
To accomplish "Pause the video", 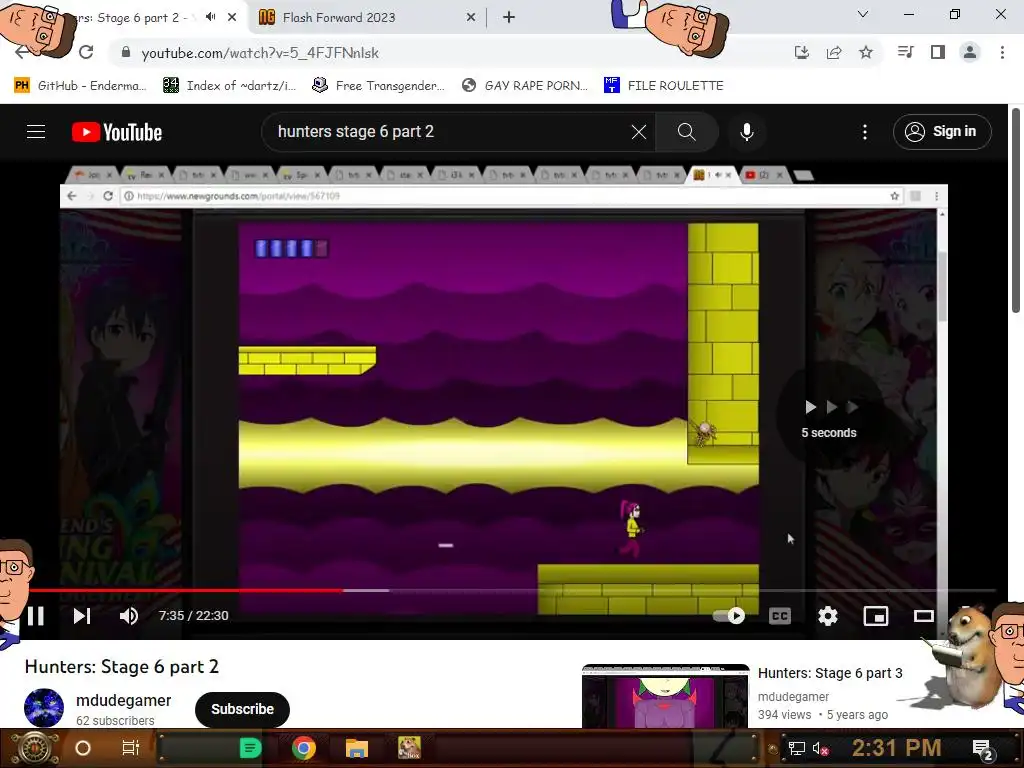I will tap(36, 616).
